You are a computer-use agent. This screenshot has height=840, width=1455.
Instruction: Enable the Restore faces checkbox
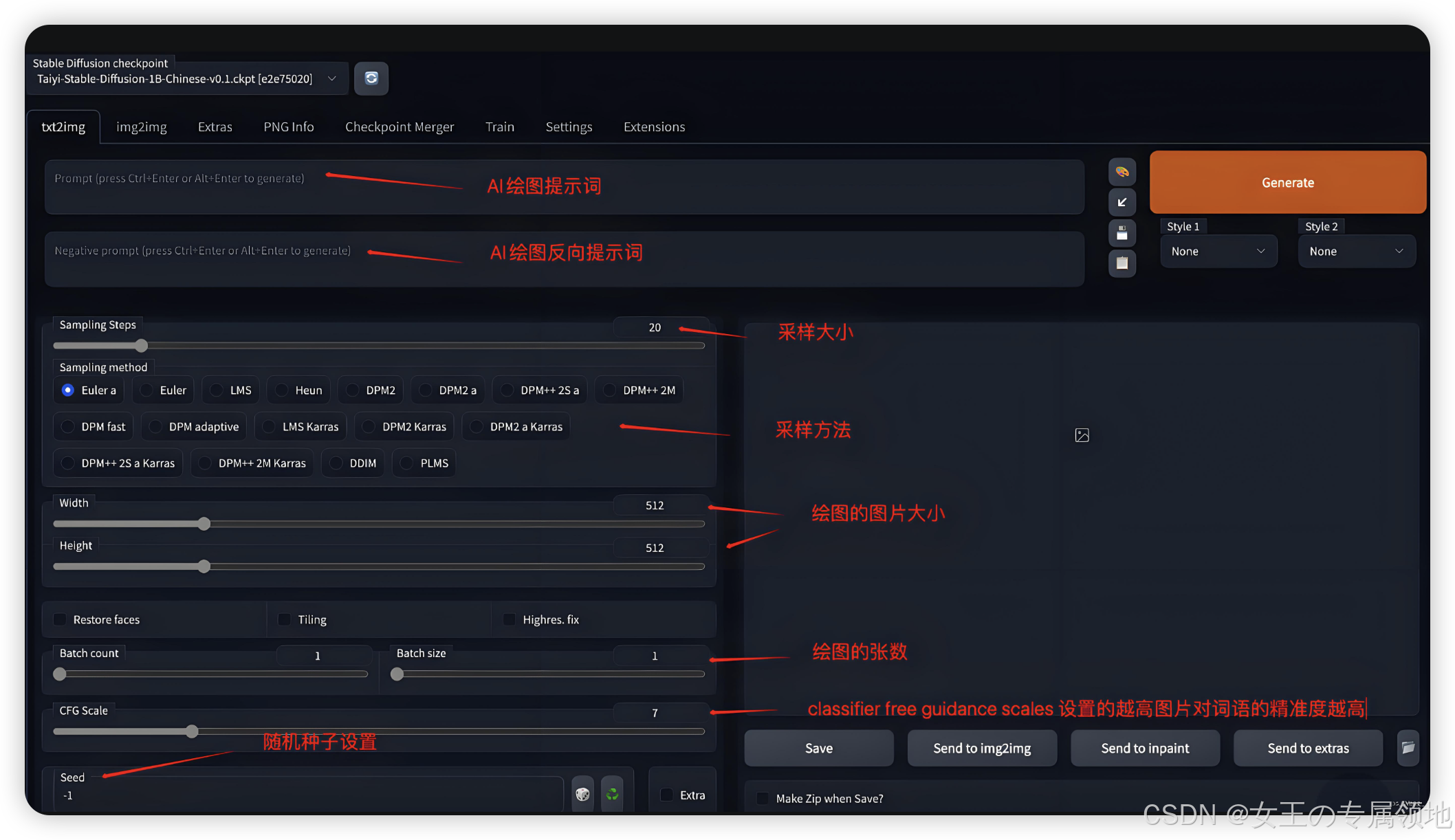point(61,619)
